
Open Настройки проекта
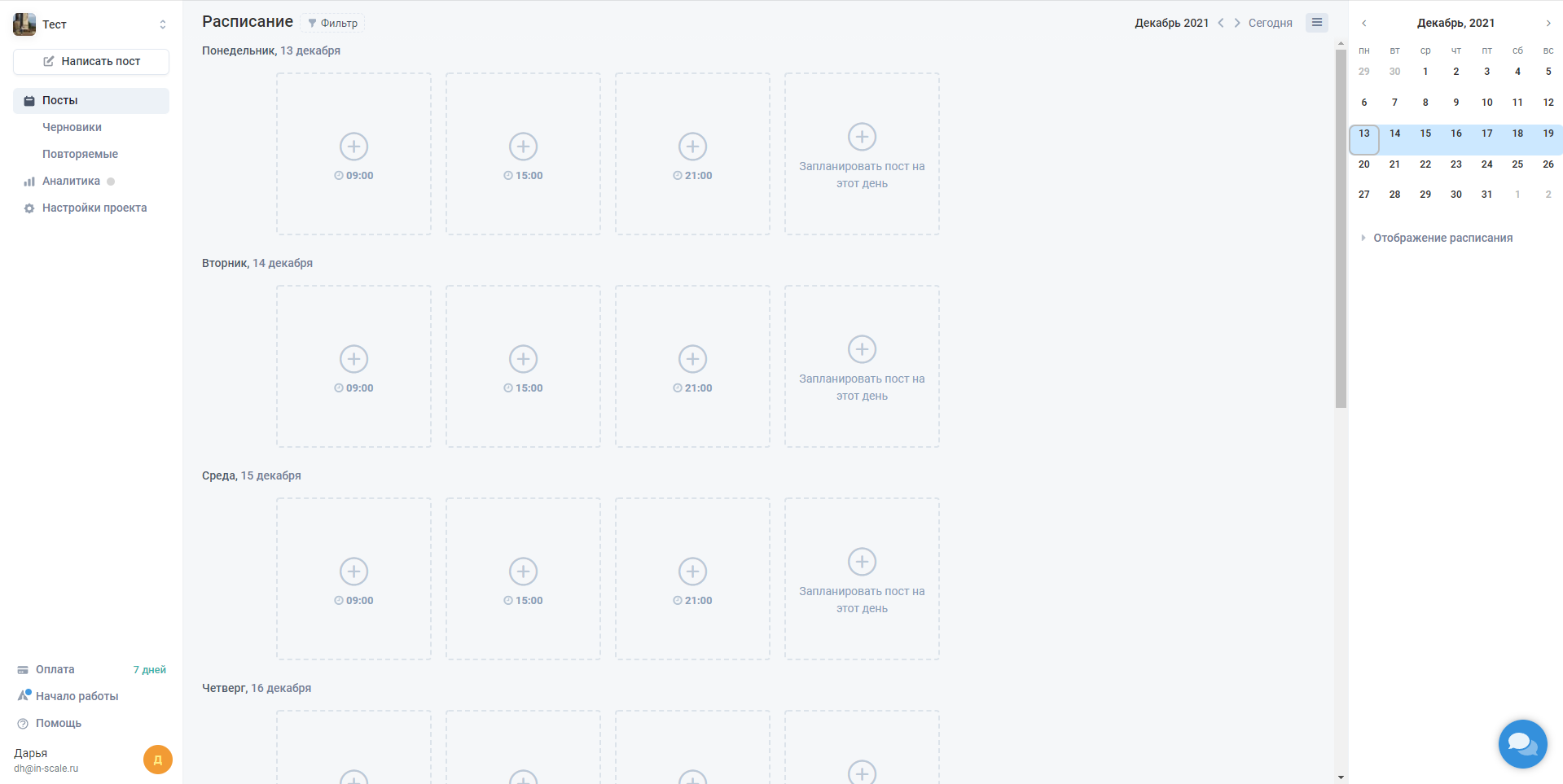[94, 208]
